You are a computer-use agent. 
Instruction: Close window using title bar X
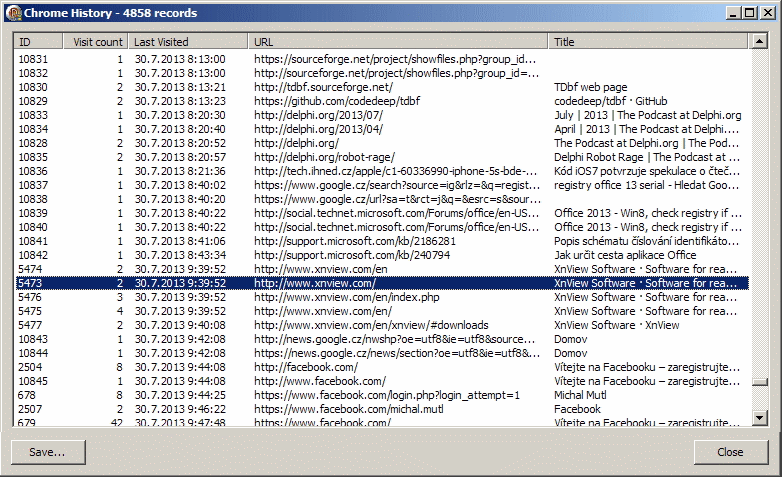point(768,13)
